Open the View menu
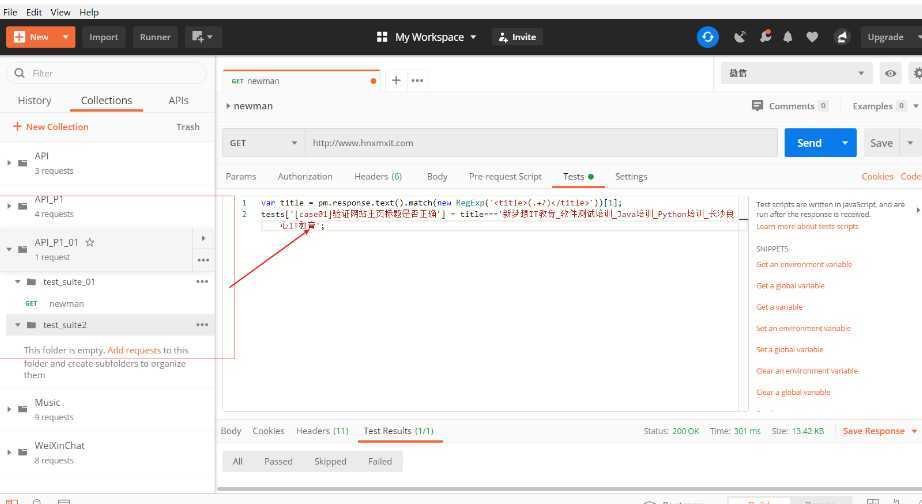Viewport: 922px width, 504px height. tap(60, 12)
